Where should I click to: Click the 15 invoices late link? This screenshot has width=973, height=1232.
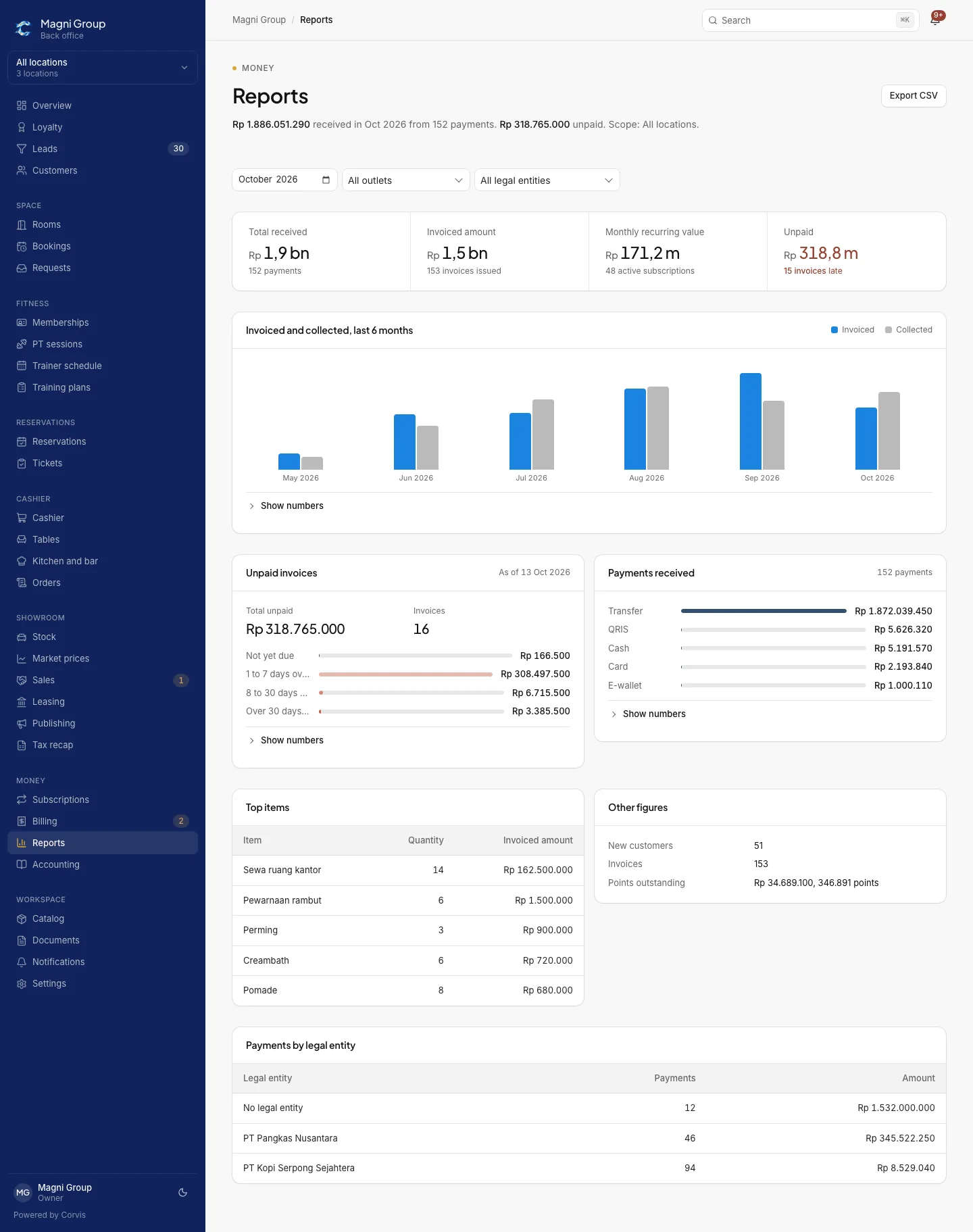(x=813, y=271)
